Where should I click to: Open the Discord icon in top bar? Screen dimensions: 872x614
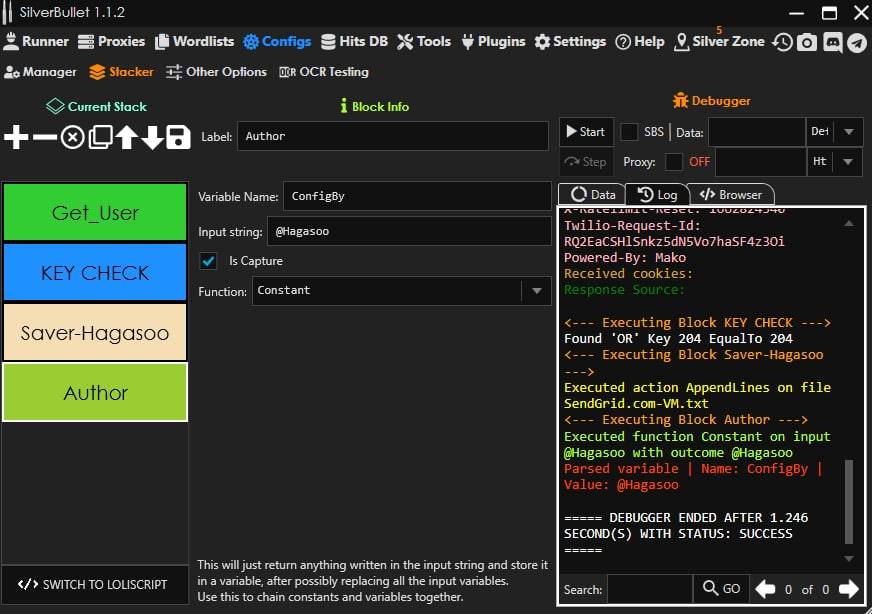[x=832, y=42]
